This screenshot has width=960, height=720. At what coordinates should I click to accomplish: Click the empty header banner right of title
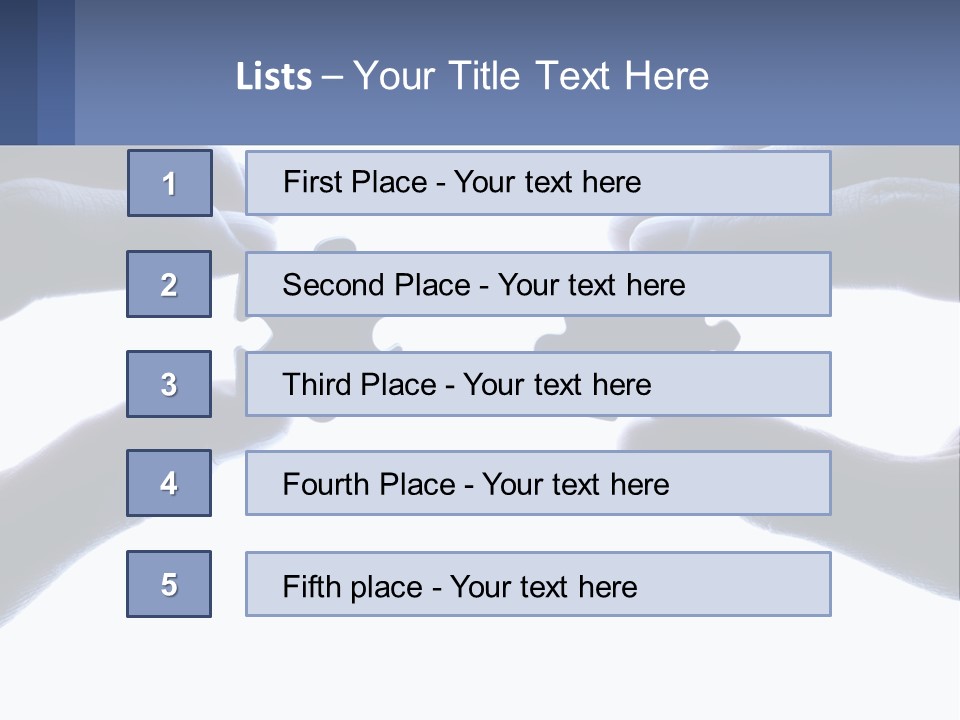tap(840, 75)
